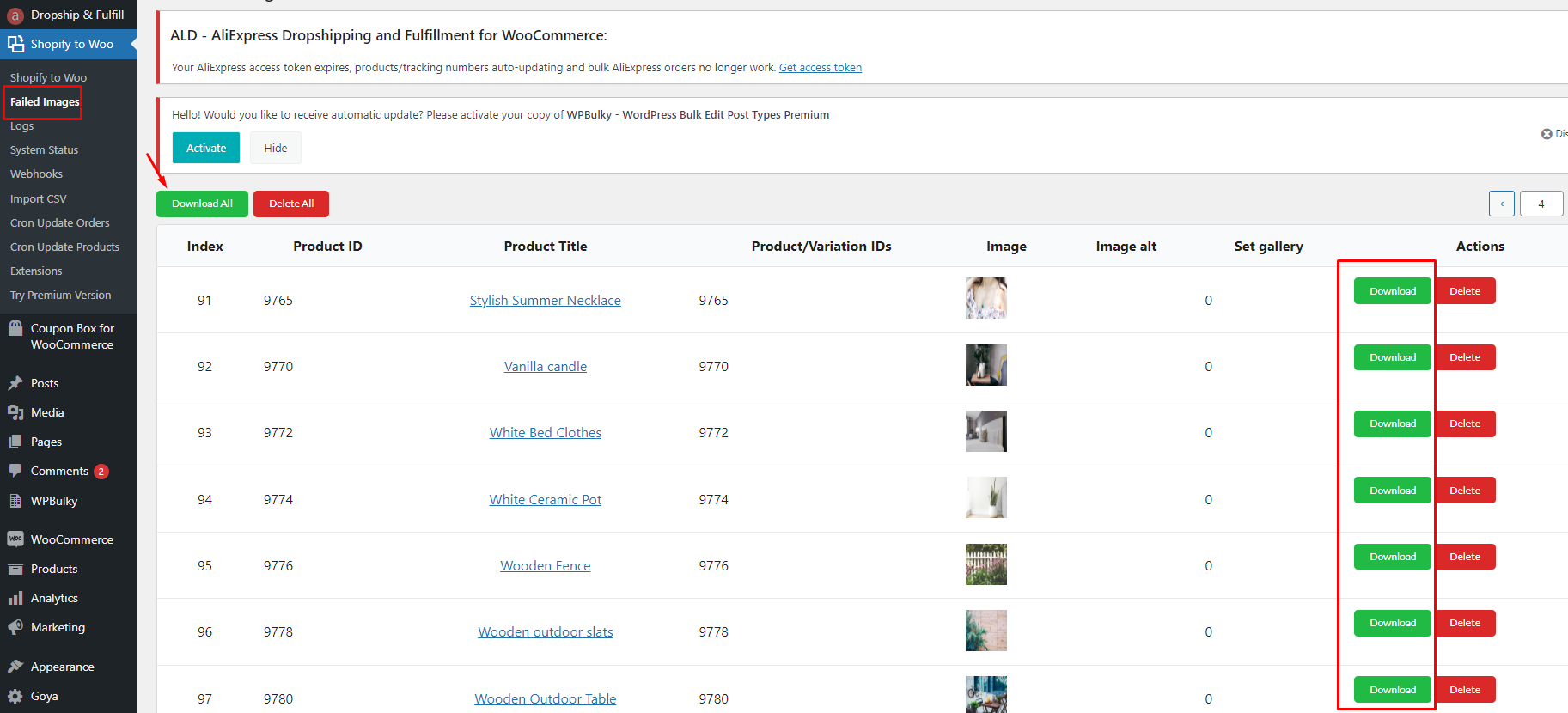Delete failed image for White Bed Clothes
The height and width of the screenshot is (713, 1568).
(1465, 424)
